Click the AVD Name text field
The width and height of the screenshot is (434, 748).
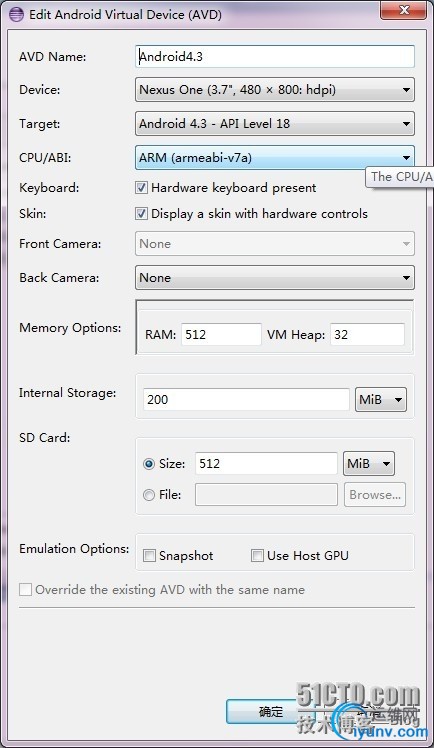pos(275,57)
